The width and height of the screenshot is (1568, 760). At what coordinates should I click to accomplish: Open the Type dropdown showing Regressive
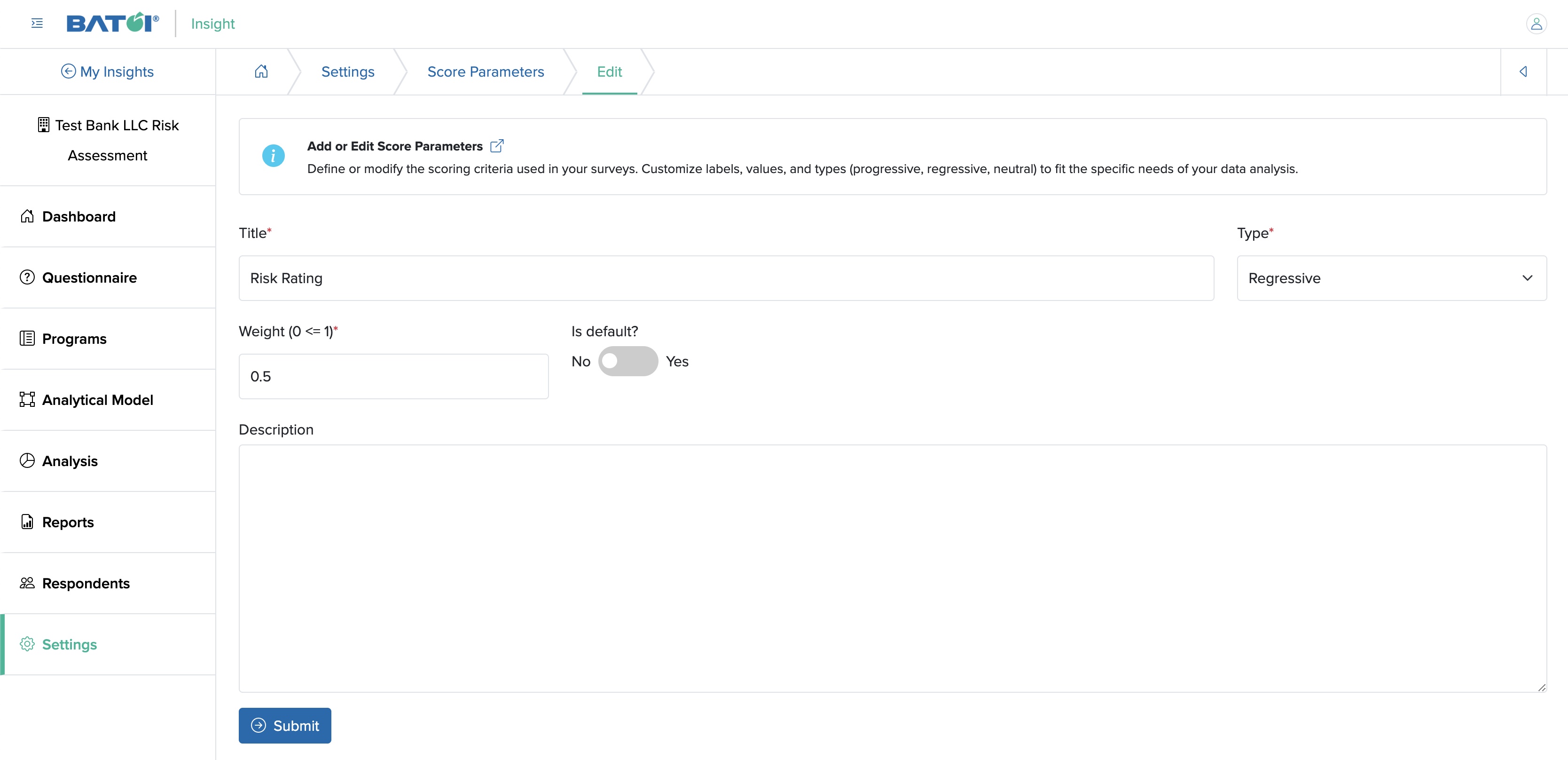point(1391,277)
